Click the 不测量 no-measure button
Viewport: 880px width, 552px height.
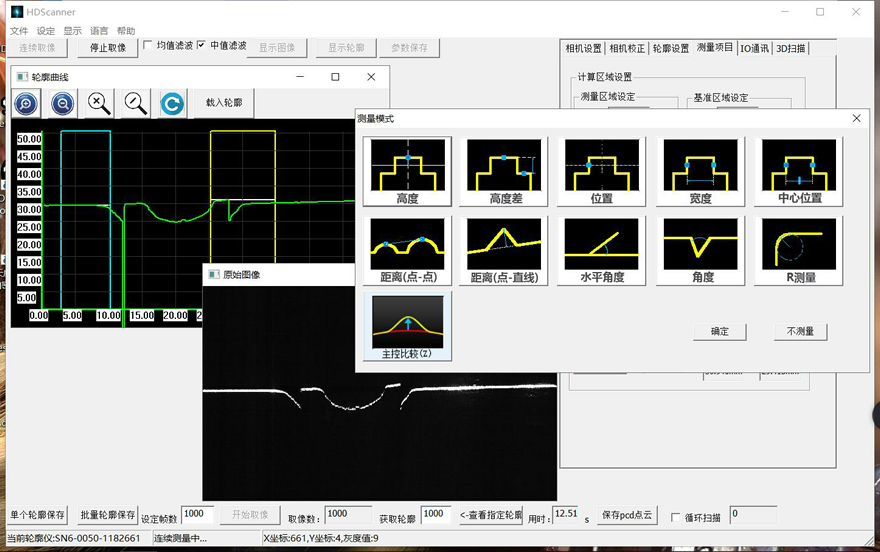pos(800,332)
